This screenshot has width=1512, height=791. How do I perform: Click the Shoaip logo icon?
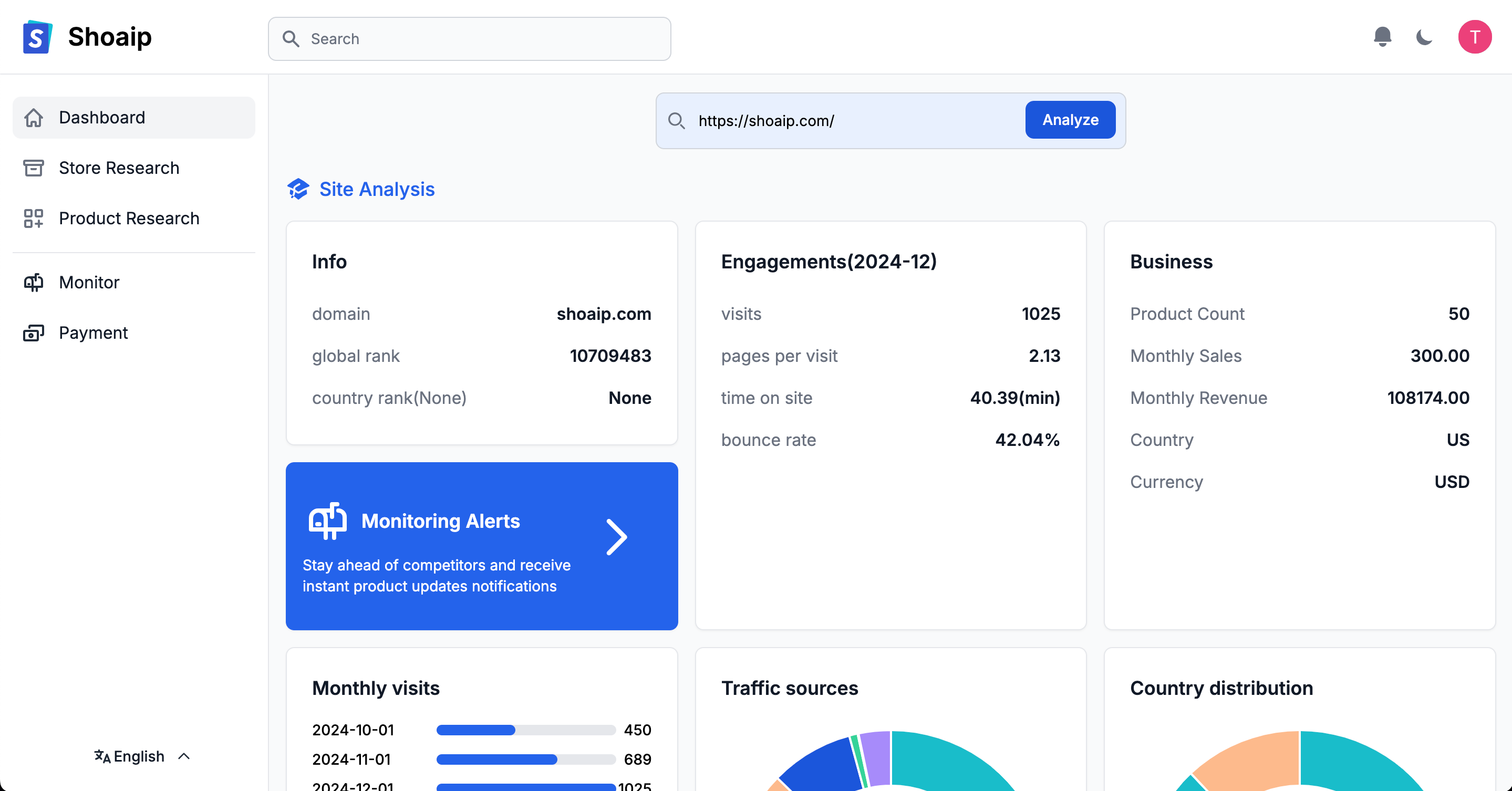tap(37, 38)
